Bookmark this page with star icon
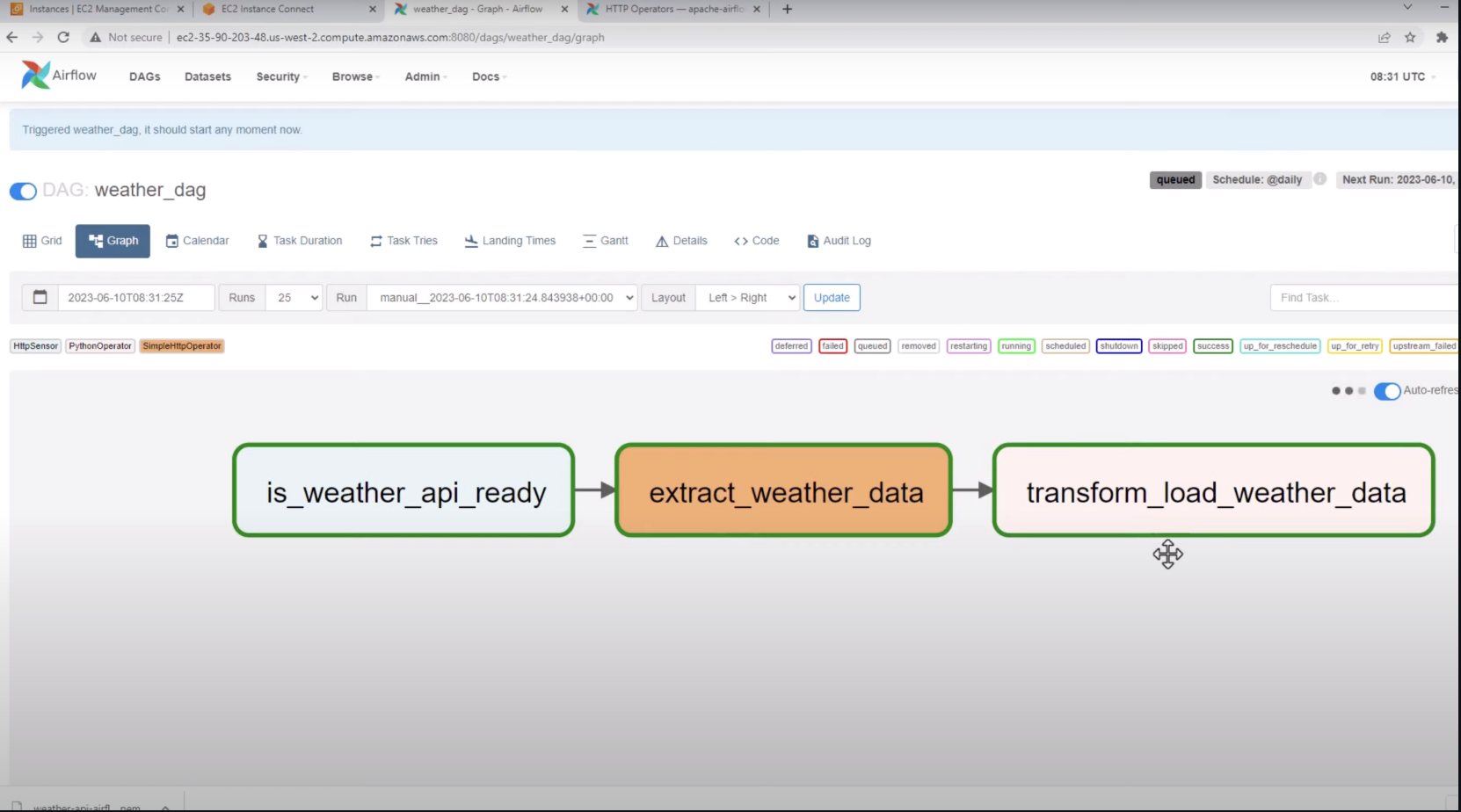Viewport: 1461px width, 812px height. pyautogui.click(x=1410, y=37)
